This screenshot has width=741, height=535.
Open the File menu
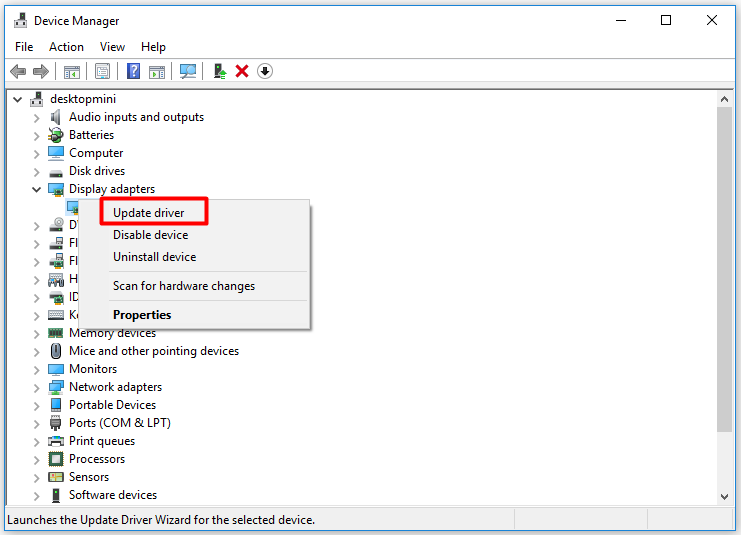(24, 47)
